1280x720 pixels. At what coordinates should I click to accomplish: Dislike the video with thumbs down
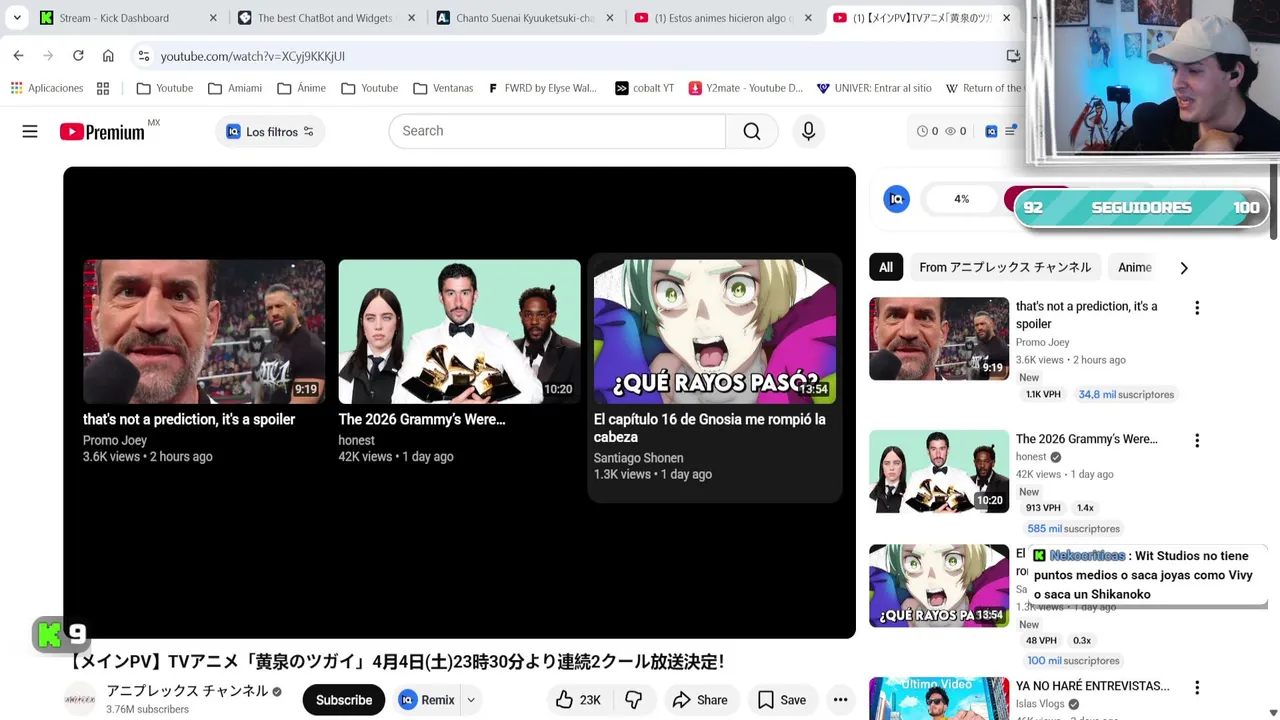pos(633,700)
